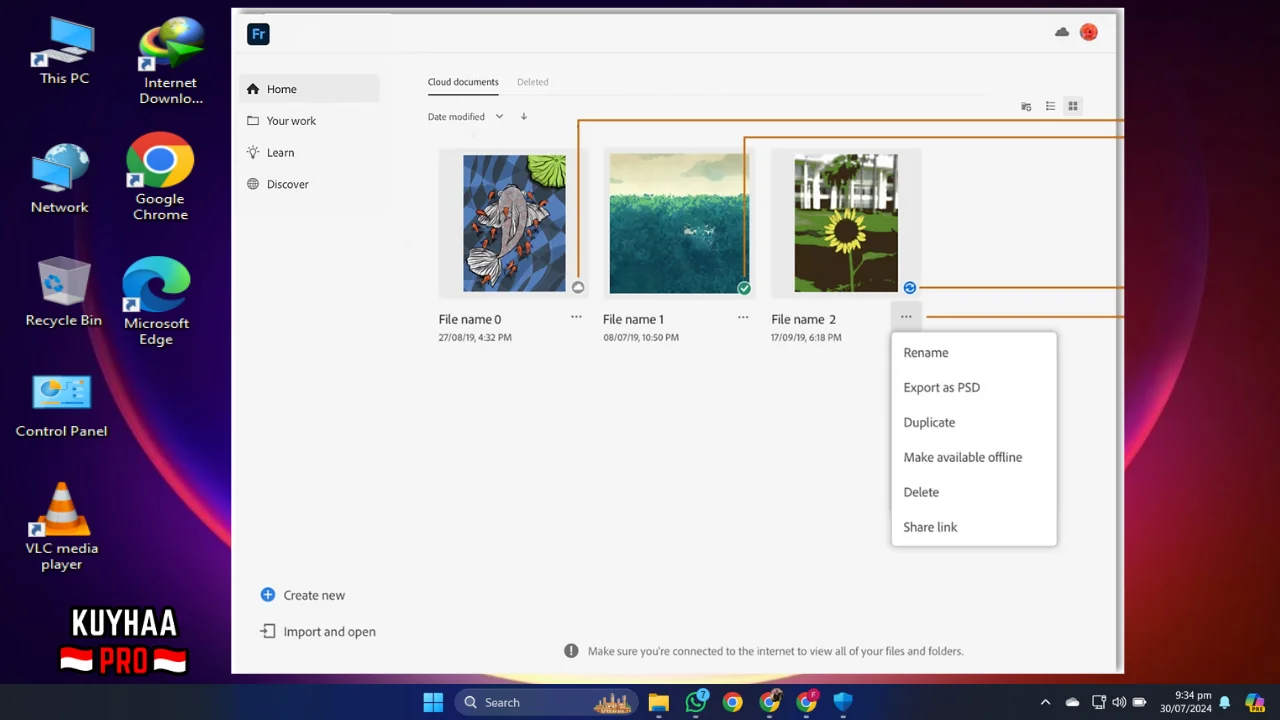Select the File name 2 label
Screen dimensions: 1280x720
(x=803, y=320)
